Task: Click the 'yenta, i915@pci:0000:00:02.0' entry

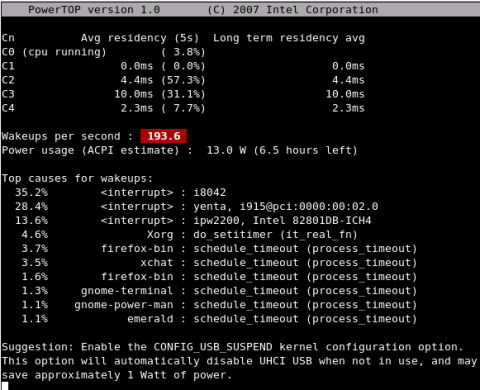Action: coord(286,207)
